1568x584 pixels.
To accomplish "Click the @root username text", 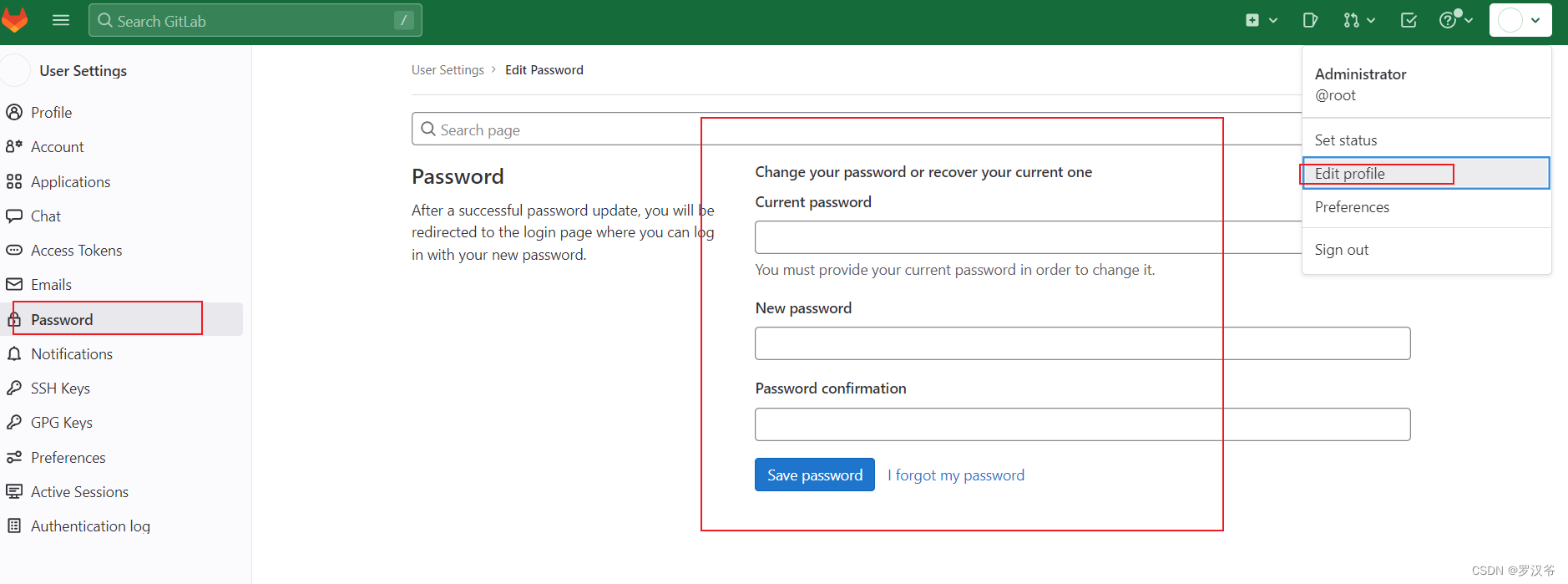I will tap(1335, 95).
